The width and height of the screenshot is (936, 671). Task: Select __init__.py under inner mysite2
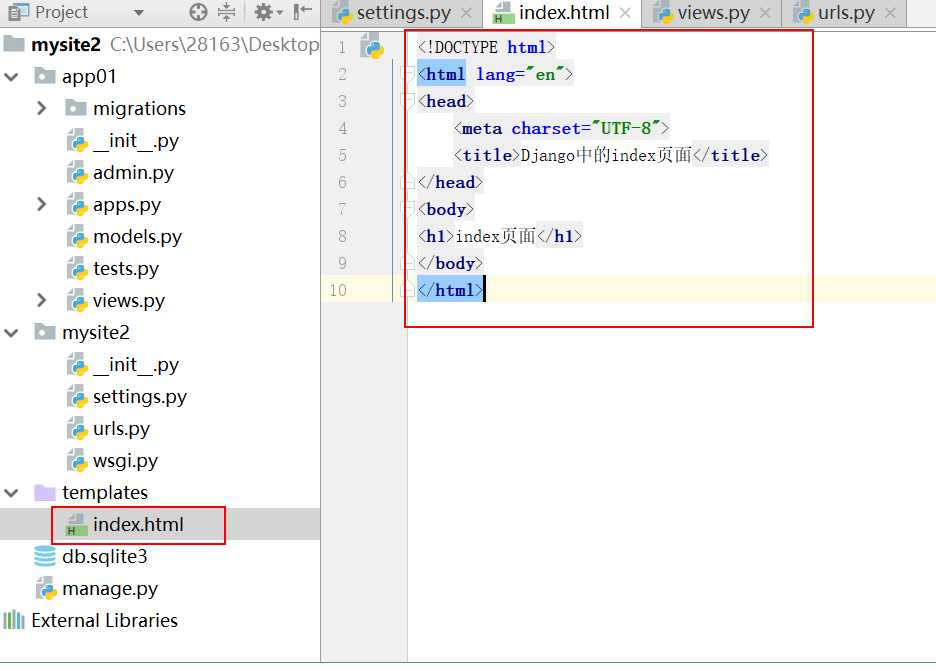pos(136,365)
